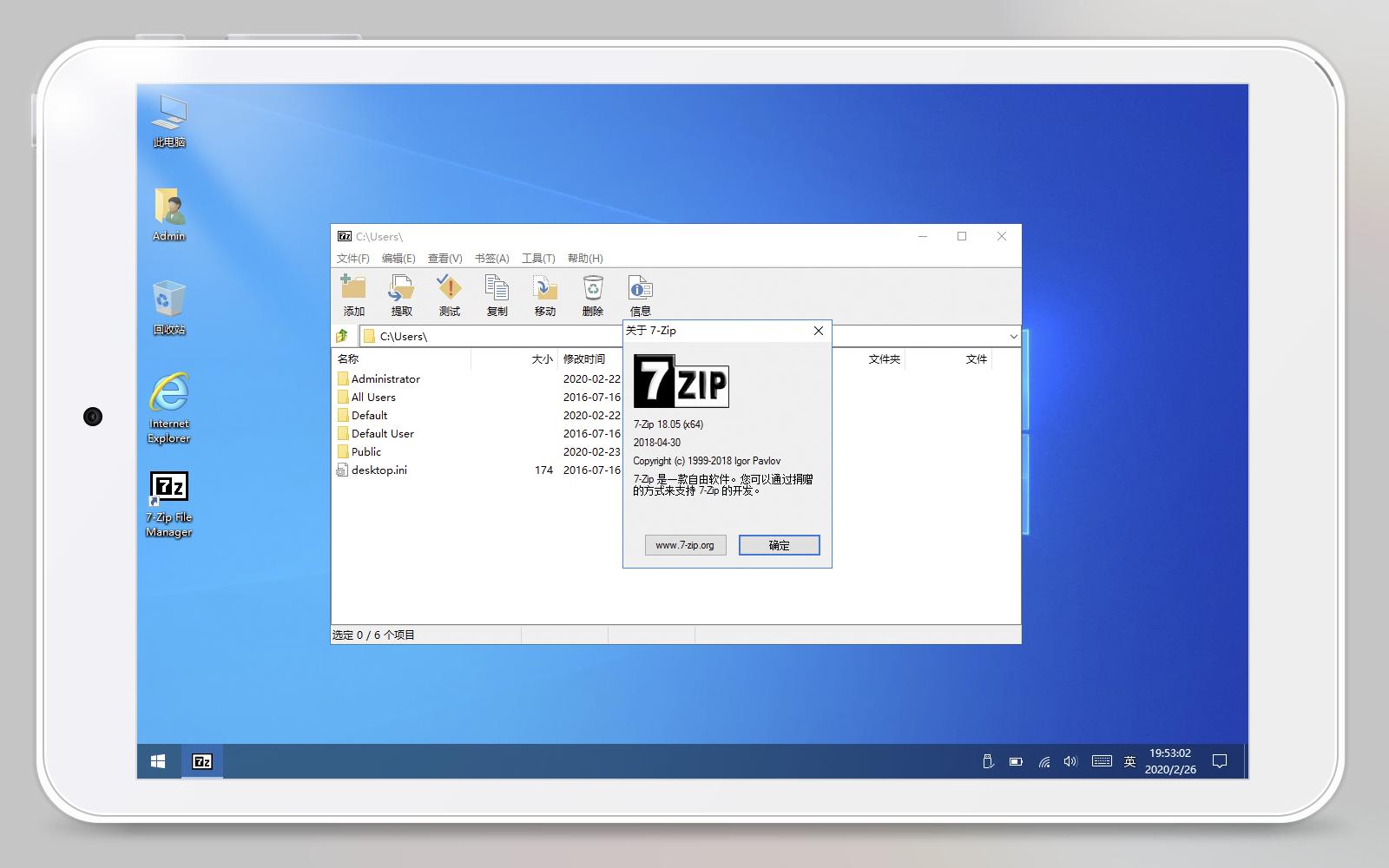Minimize the 7-Zip file manager window
This screenshot has height=868, width=1389.
(x=923, y=236)
